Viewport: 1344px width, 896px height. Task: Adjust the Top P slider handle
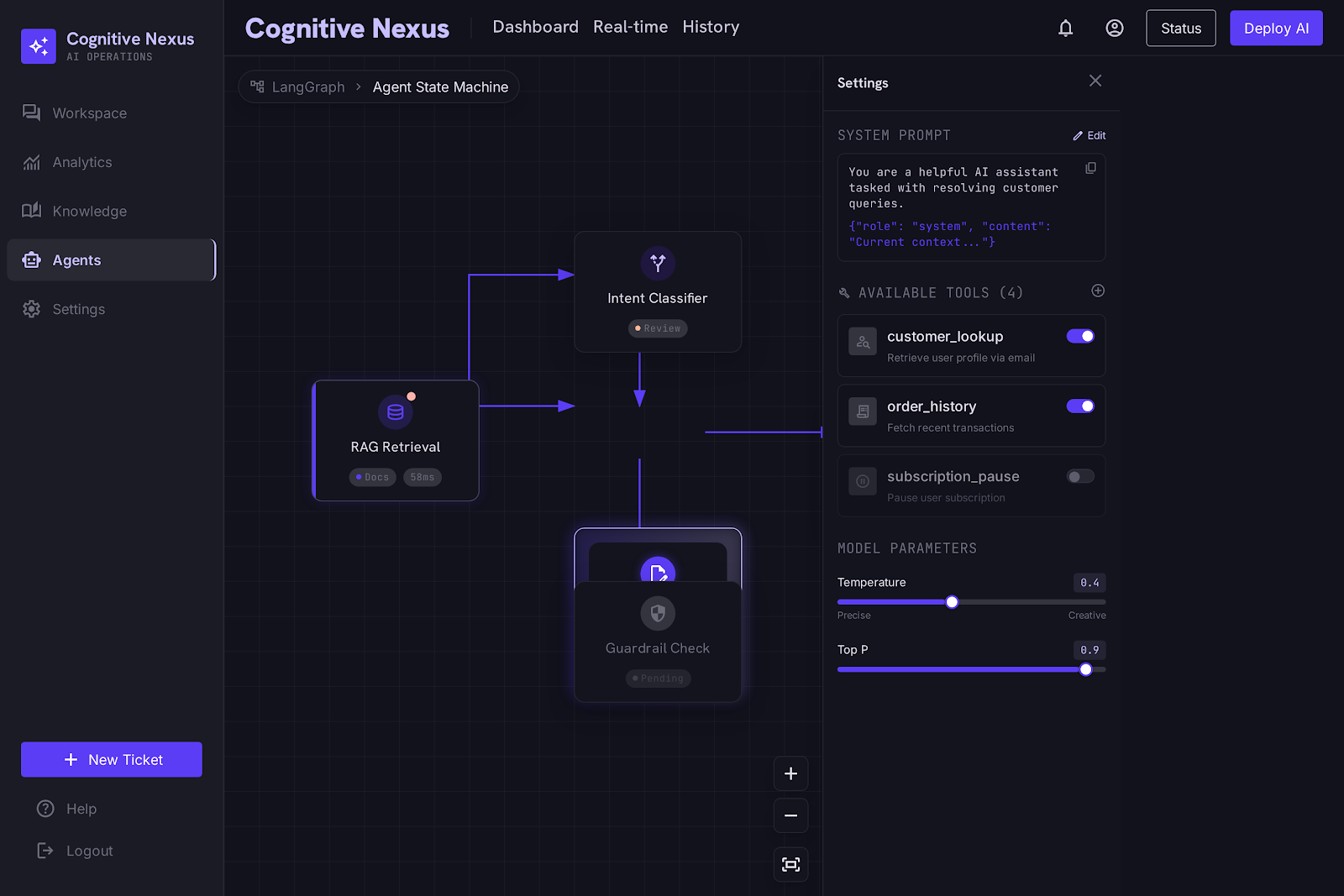[1086, 669]
